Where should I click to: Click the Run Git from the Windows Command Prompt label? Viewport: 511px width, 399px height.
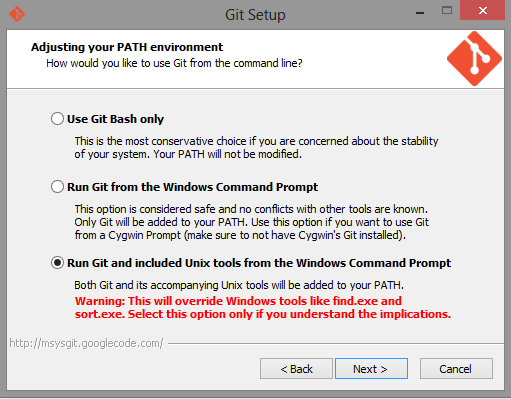(x=192, y=187)
